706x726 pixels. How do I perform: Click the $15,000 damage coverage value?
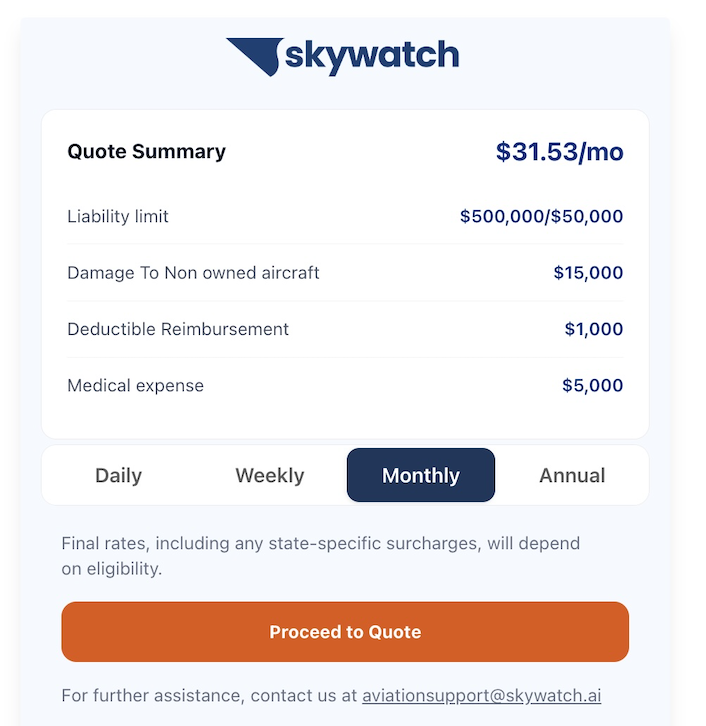click(x=588, y=272)
